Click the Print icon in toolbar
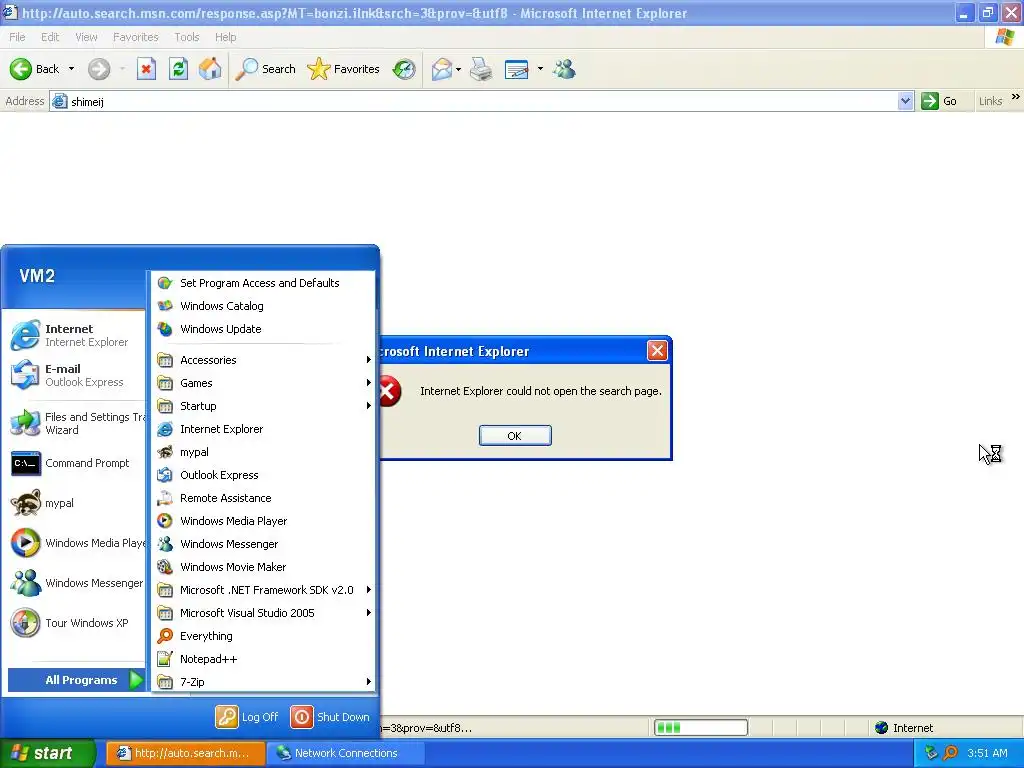 click(x=481, y=69)
